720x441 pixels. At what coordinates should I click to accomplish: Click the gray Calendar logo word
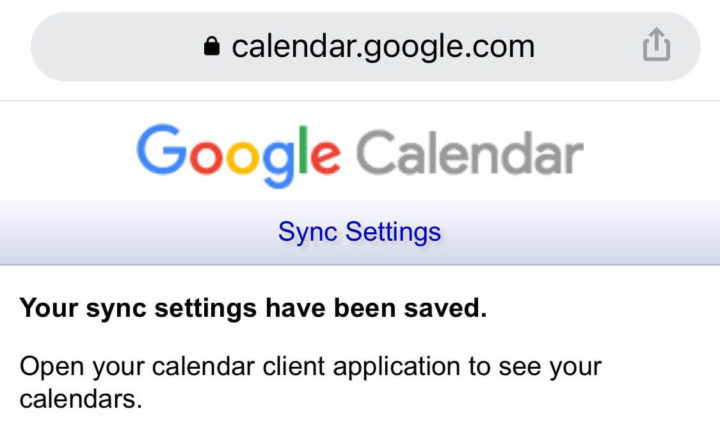pos(470,153)
